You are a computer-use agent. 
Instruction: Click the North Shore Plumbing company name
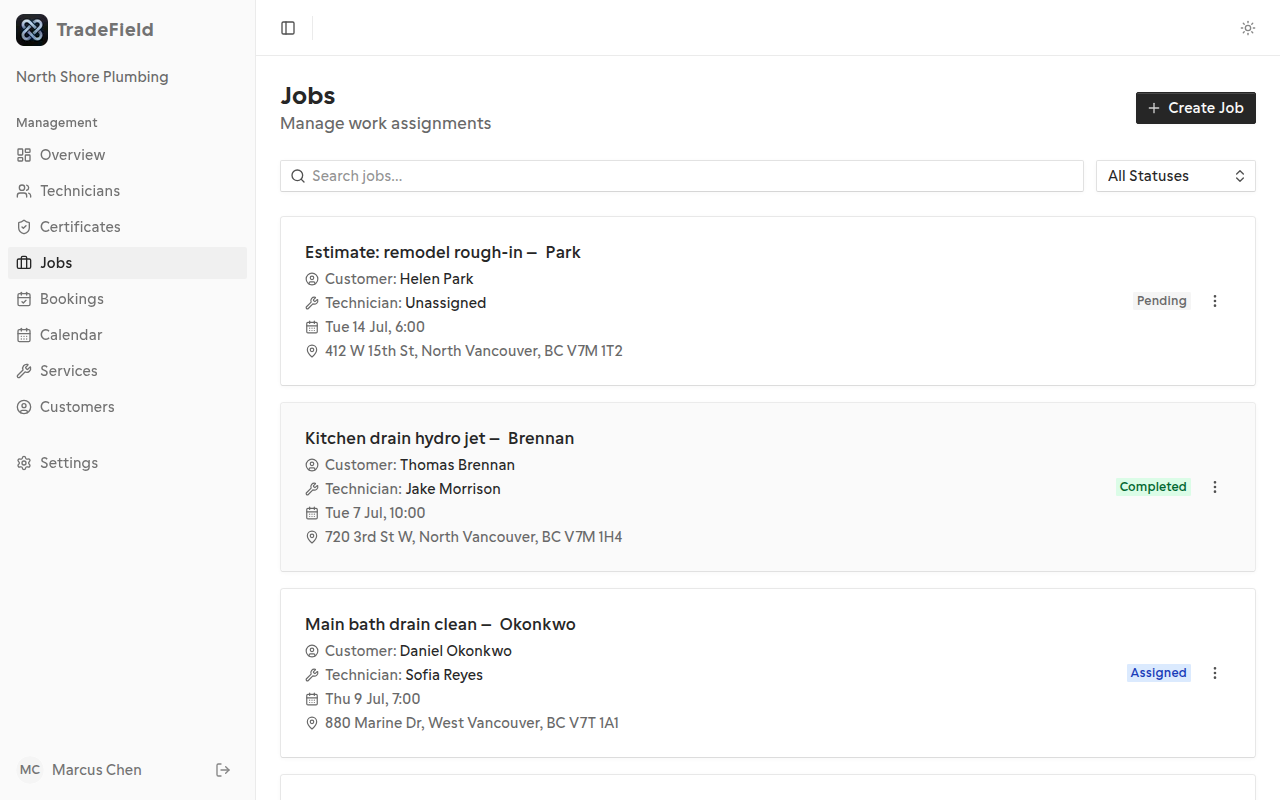pyautogui.click(x=92, y=77)
